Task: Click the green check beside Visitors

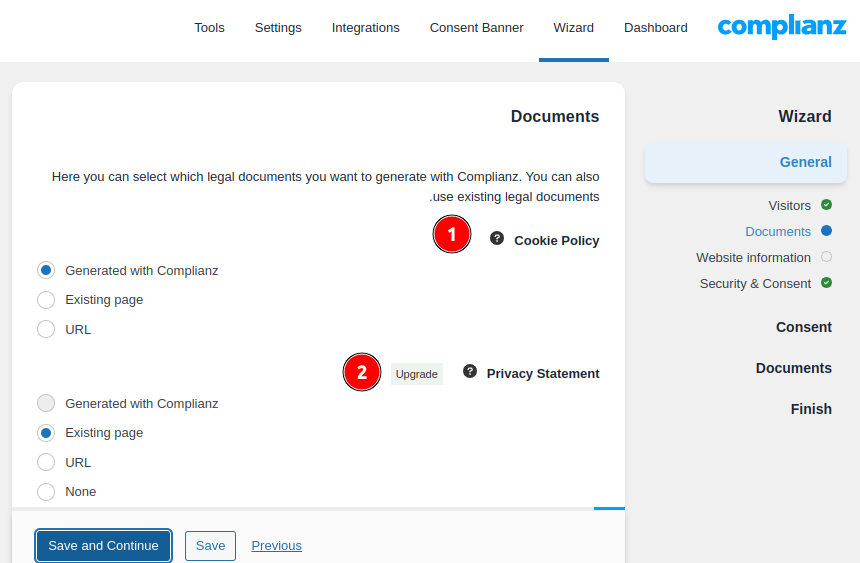Action: coord(826,205)
